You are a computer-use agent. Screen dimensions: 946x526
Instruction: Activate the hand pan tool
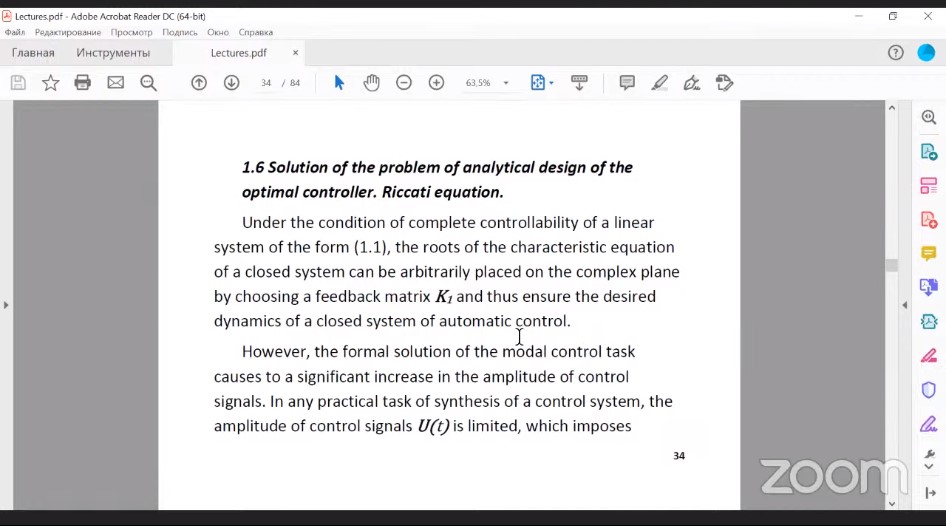click(372, 83)
